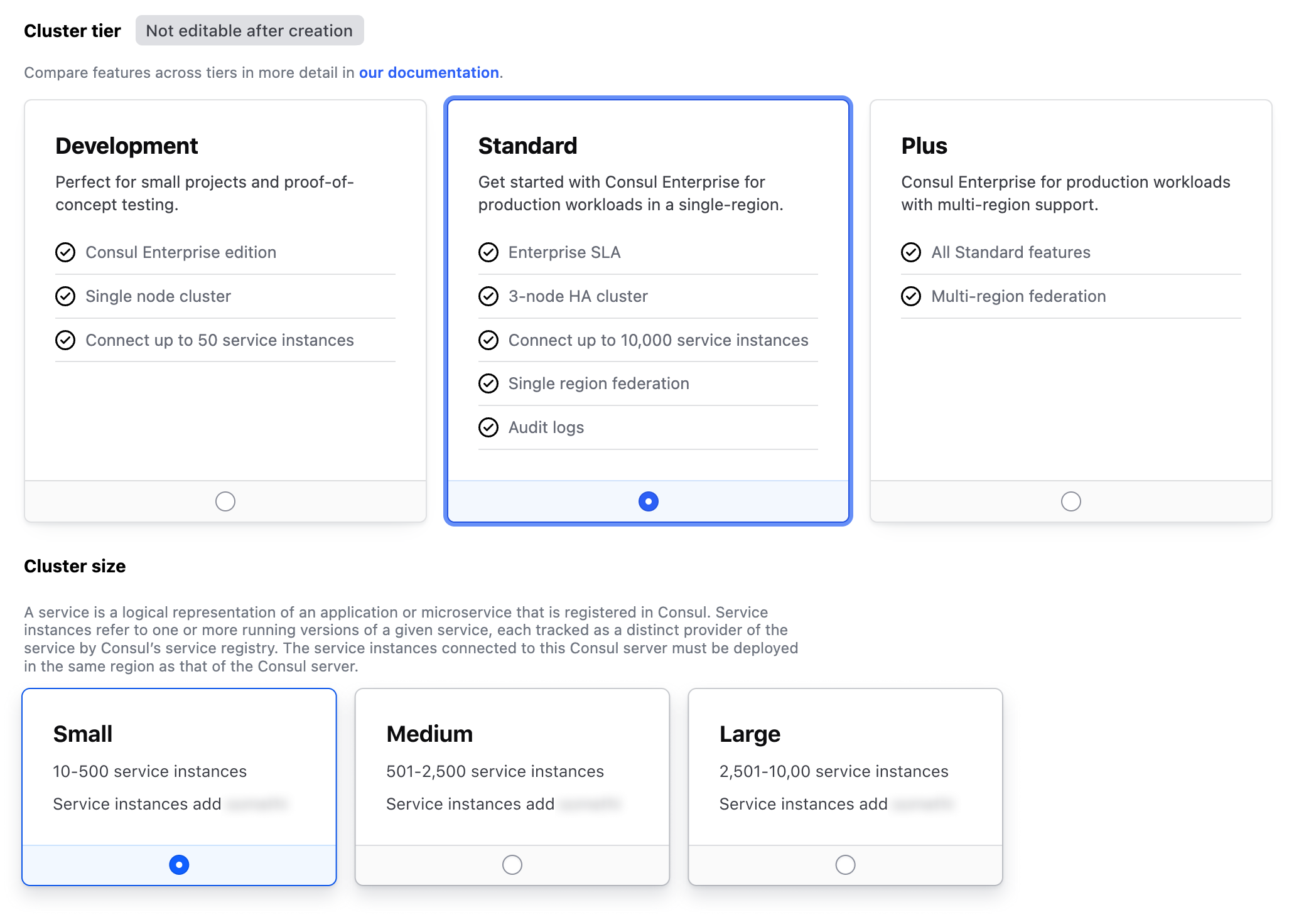Select the Small cluster size radio

click(179, 865)
